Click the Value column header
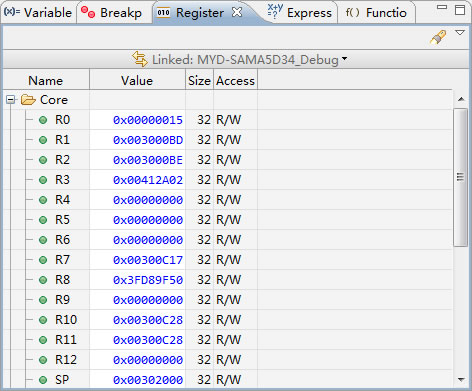472x391 pixels. 137,81
